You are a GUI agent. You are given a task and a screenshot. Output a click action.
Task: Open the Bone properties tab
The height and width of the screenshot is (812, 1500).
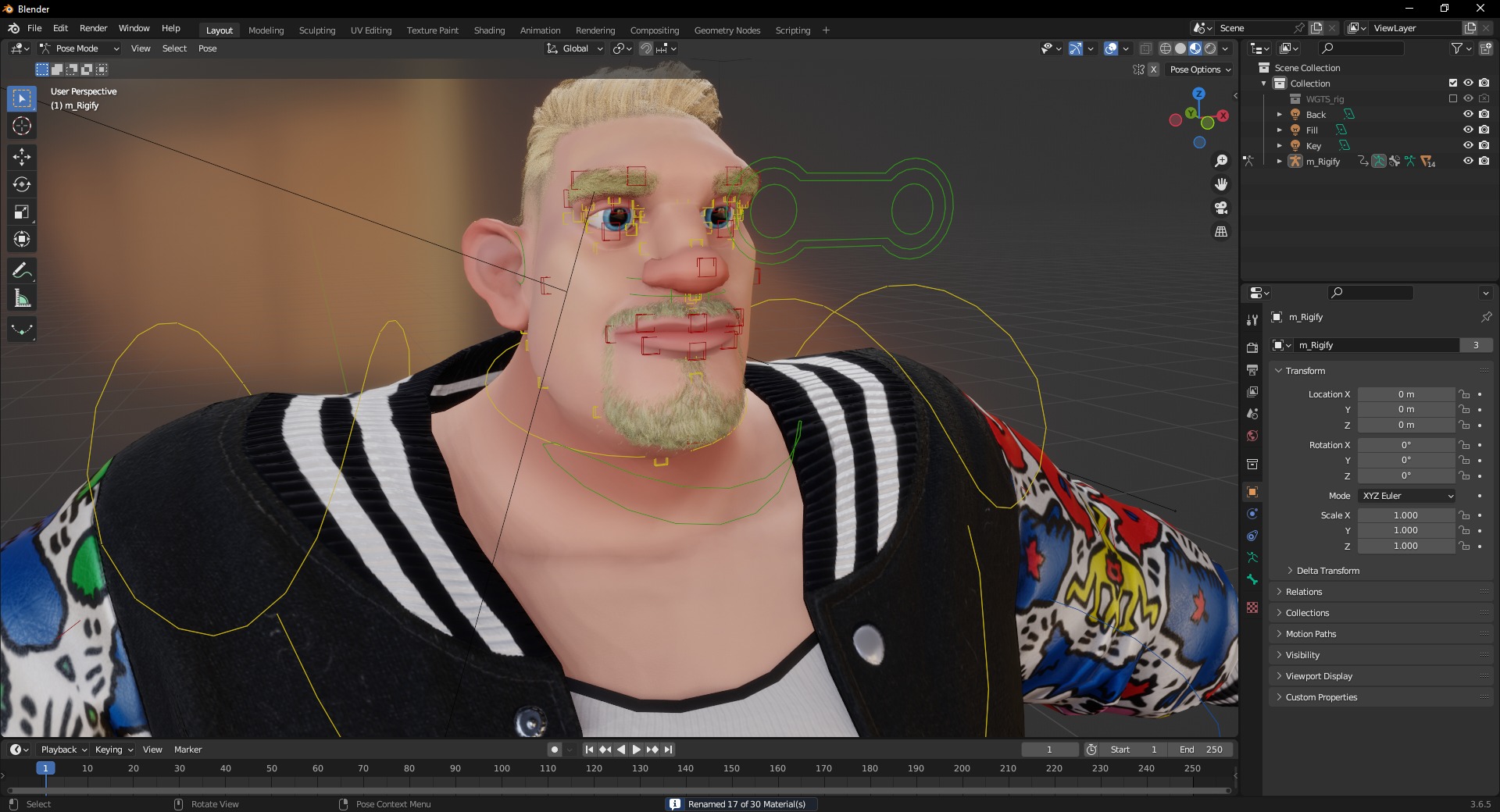click(x=1252, y=579)
